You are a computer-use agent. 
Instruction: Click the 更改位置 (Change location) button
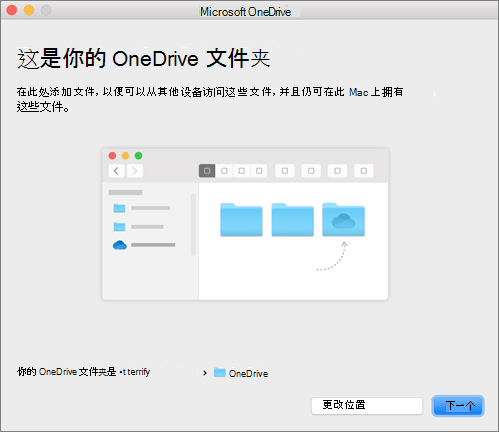point(367,406)
